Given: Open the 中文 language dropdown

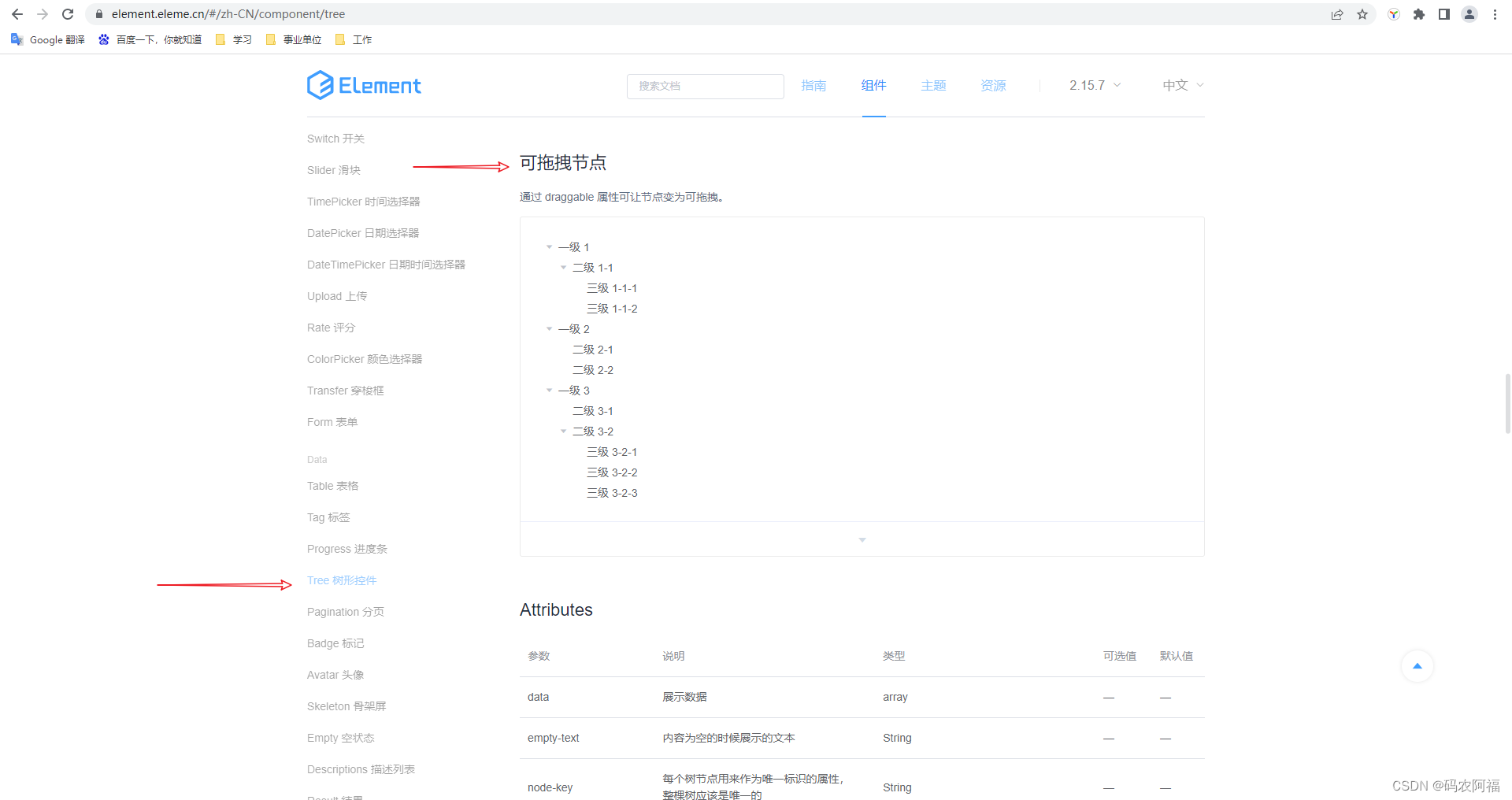Looking at the screenshot, I should pos(1183,85).
